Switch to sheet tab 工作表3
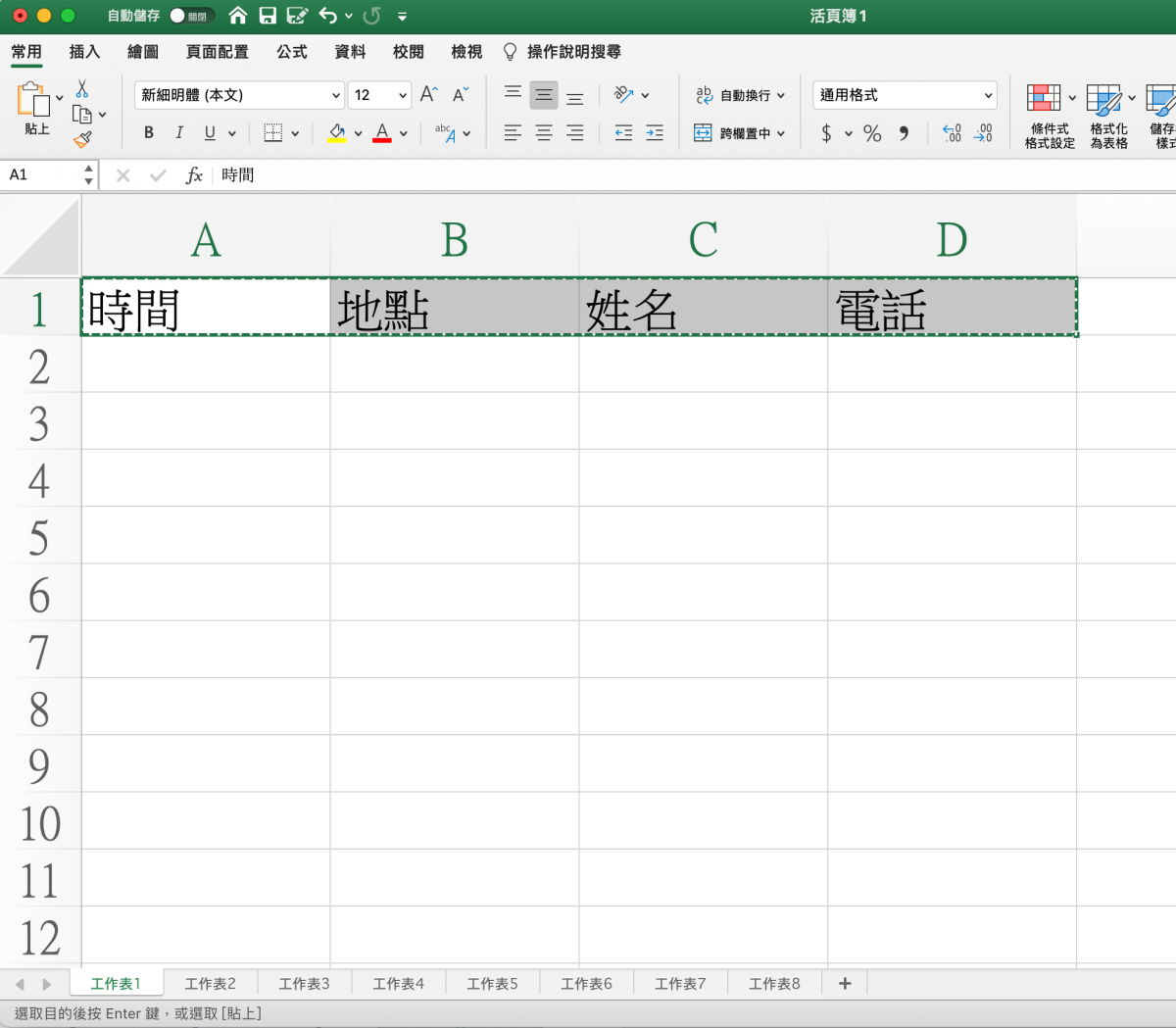 (x=304, y=983)
